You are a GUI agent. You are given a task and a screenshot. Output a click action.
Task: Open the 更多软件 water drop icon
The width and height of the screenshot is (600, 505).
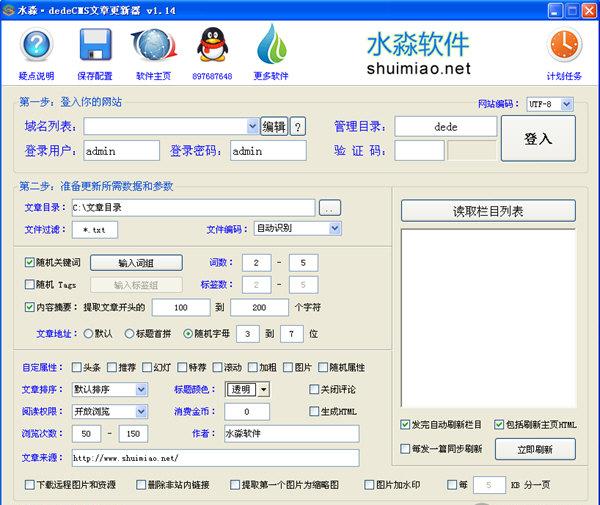pyautogui.click(x=270, y=45)
